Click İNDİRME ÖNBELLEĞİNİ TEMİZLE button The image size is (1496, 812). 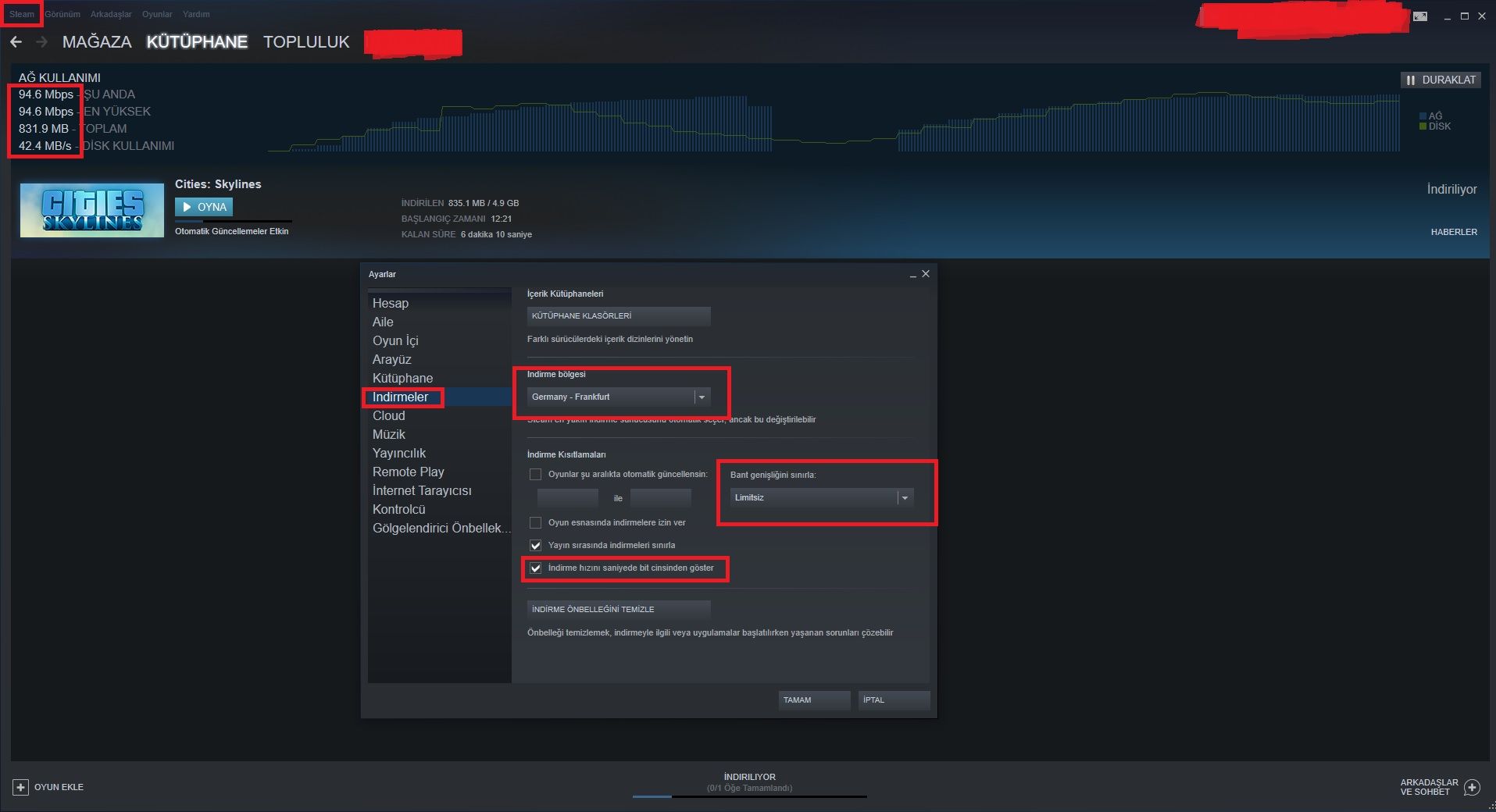(x=619, y=609)
